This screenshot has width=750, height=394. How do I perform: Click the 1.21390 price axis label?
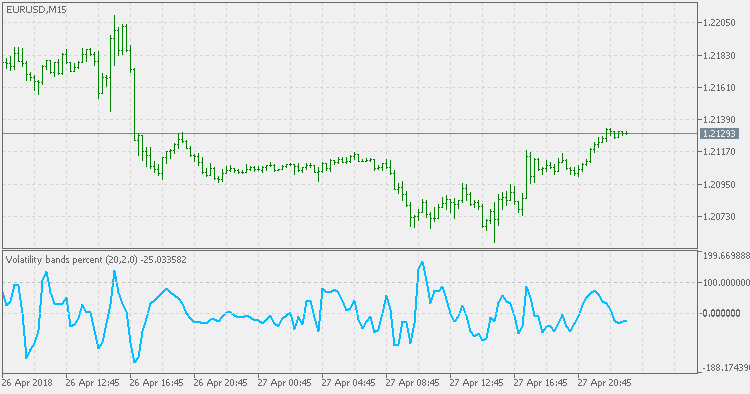coord(719,119)
